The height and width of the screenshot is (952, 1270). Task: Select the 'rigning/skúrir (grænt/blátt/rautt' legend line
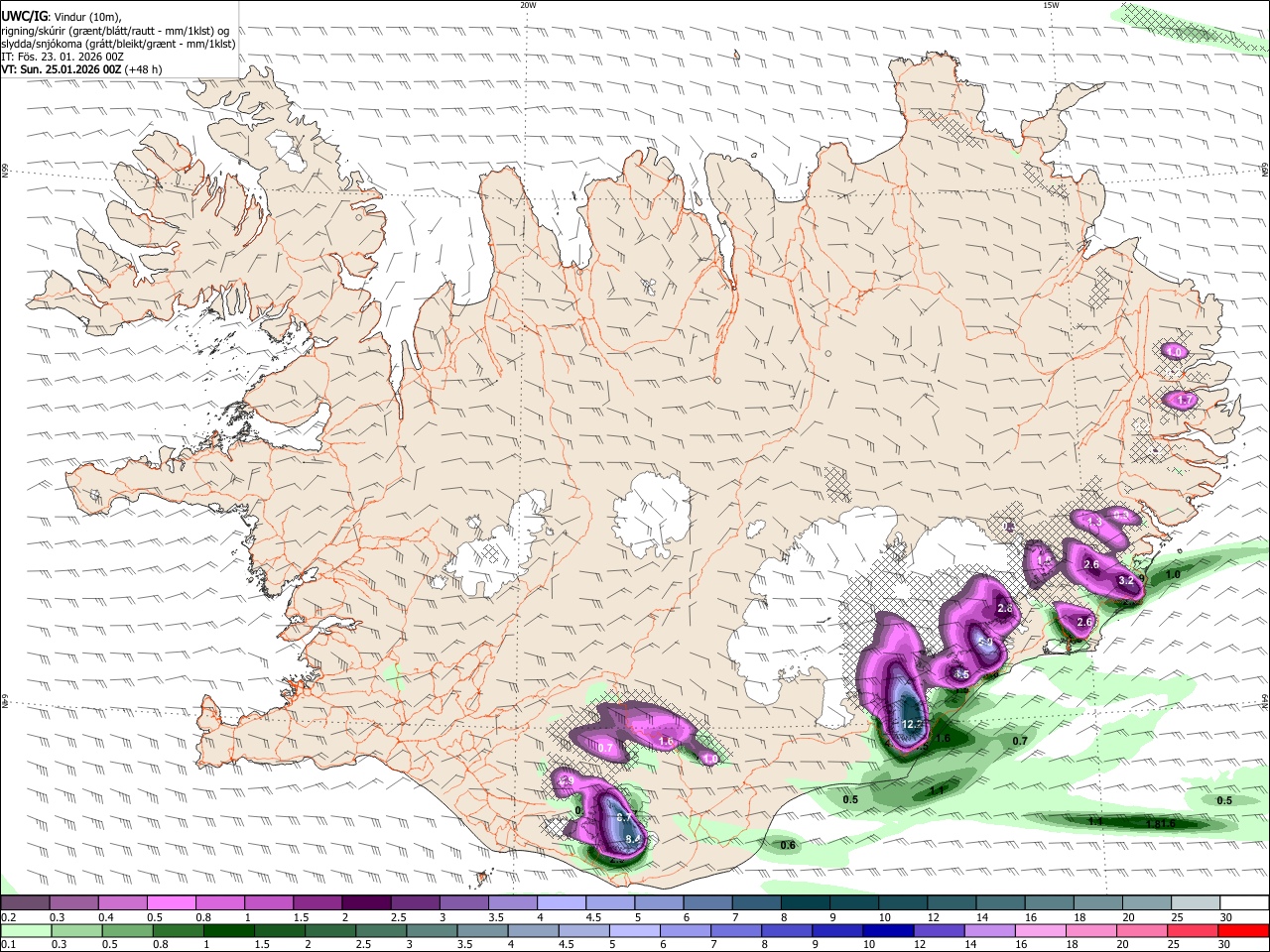pyautogui.click(x=115, y=31)
